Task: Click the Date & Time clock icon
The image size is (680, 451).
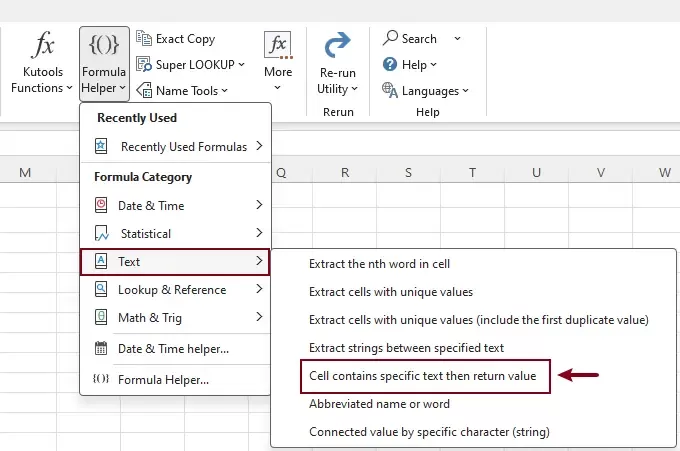Action: pos(101,205)
